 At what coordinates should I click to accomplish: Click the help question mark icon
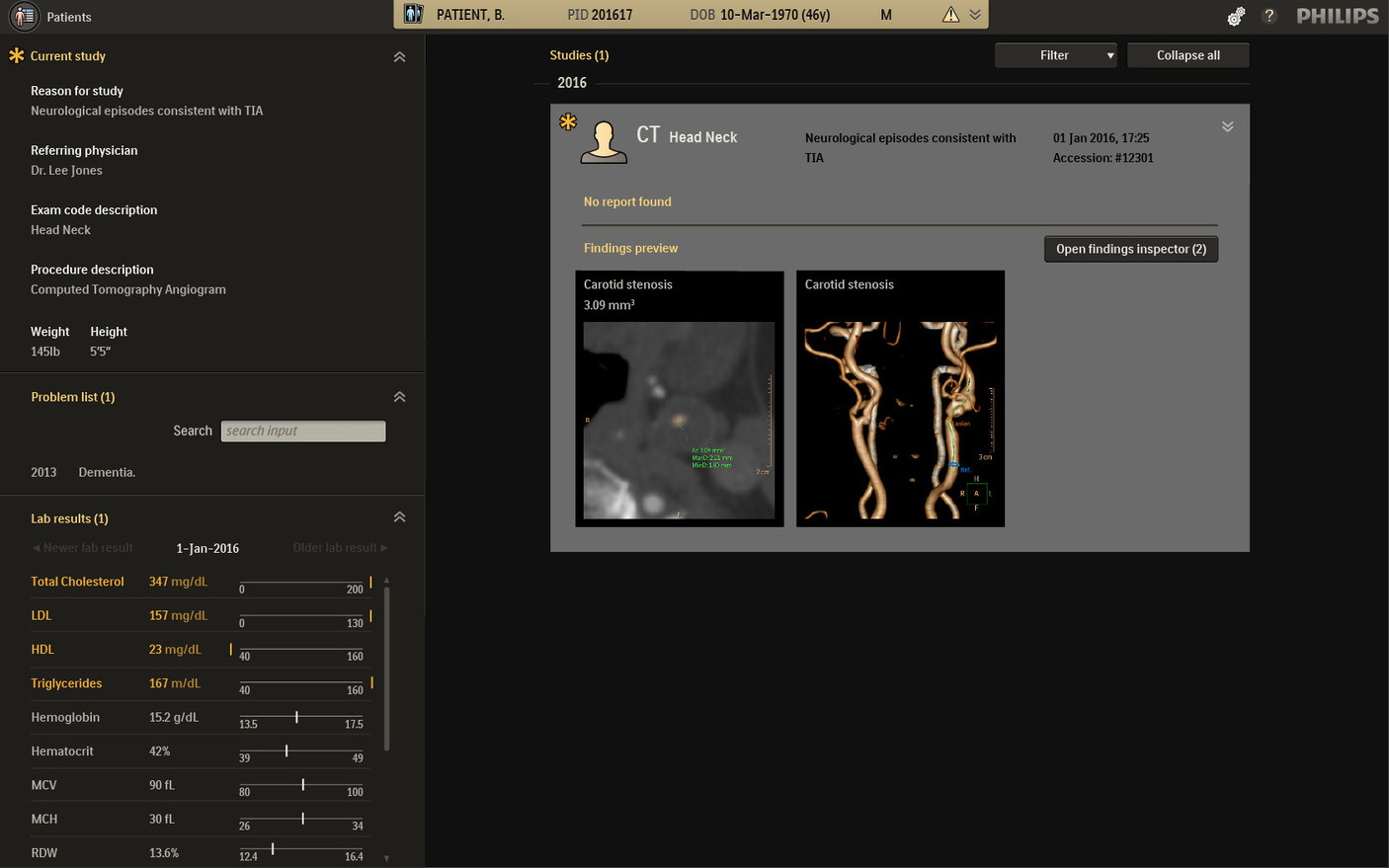pyautogui.click(x=1269, y=16)
